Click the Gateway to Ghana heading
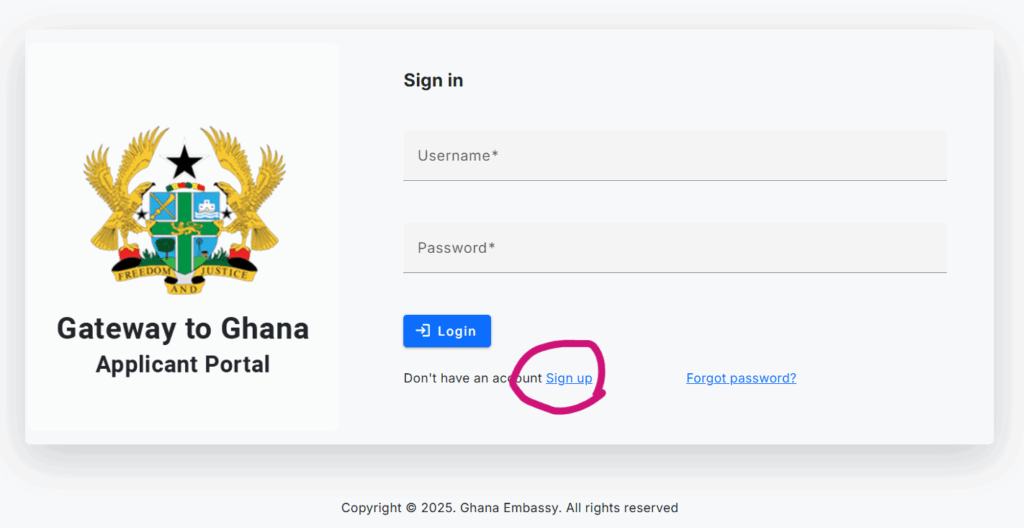 [x=183, y=328]
